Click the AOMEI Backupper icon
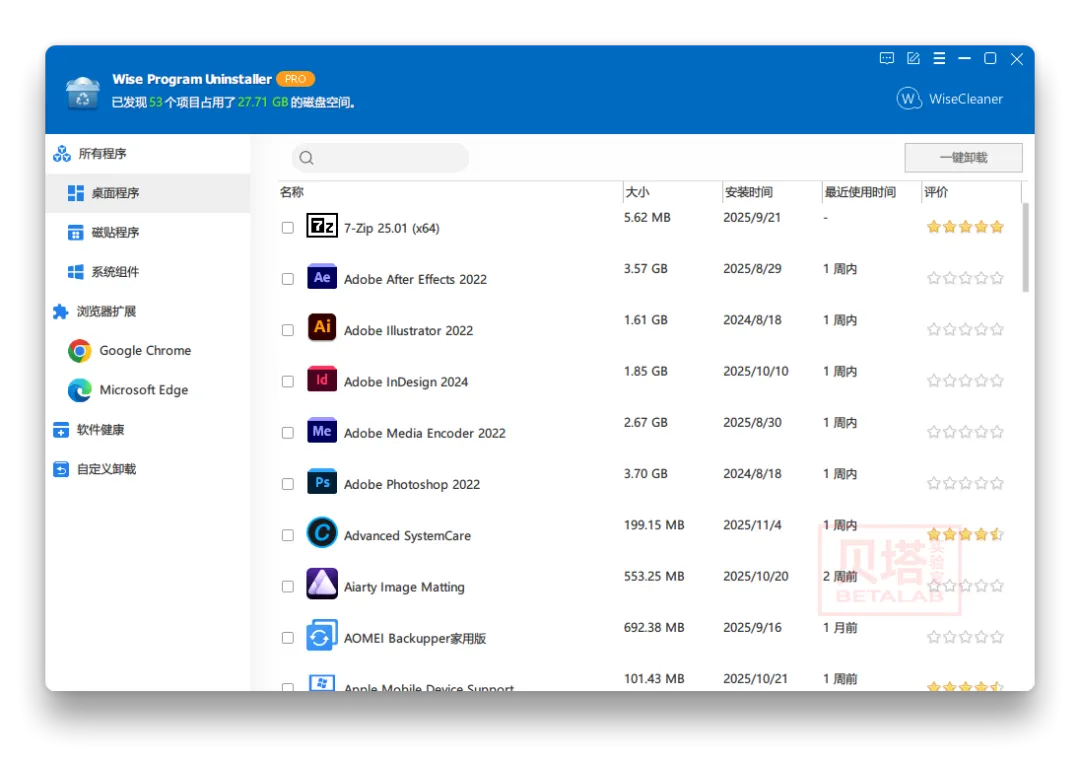Image resolution: width=1080 pixels, height=764 pixels. tap(322, 634)
